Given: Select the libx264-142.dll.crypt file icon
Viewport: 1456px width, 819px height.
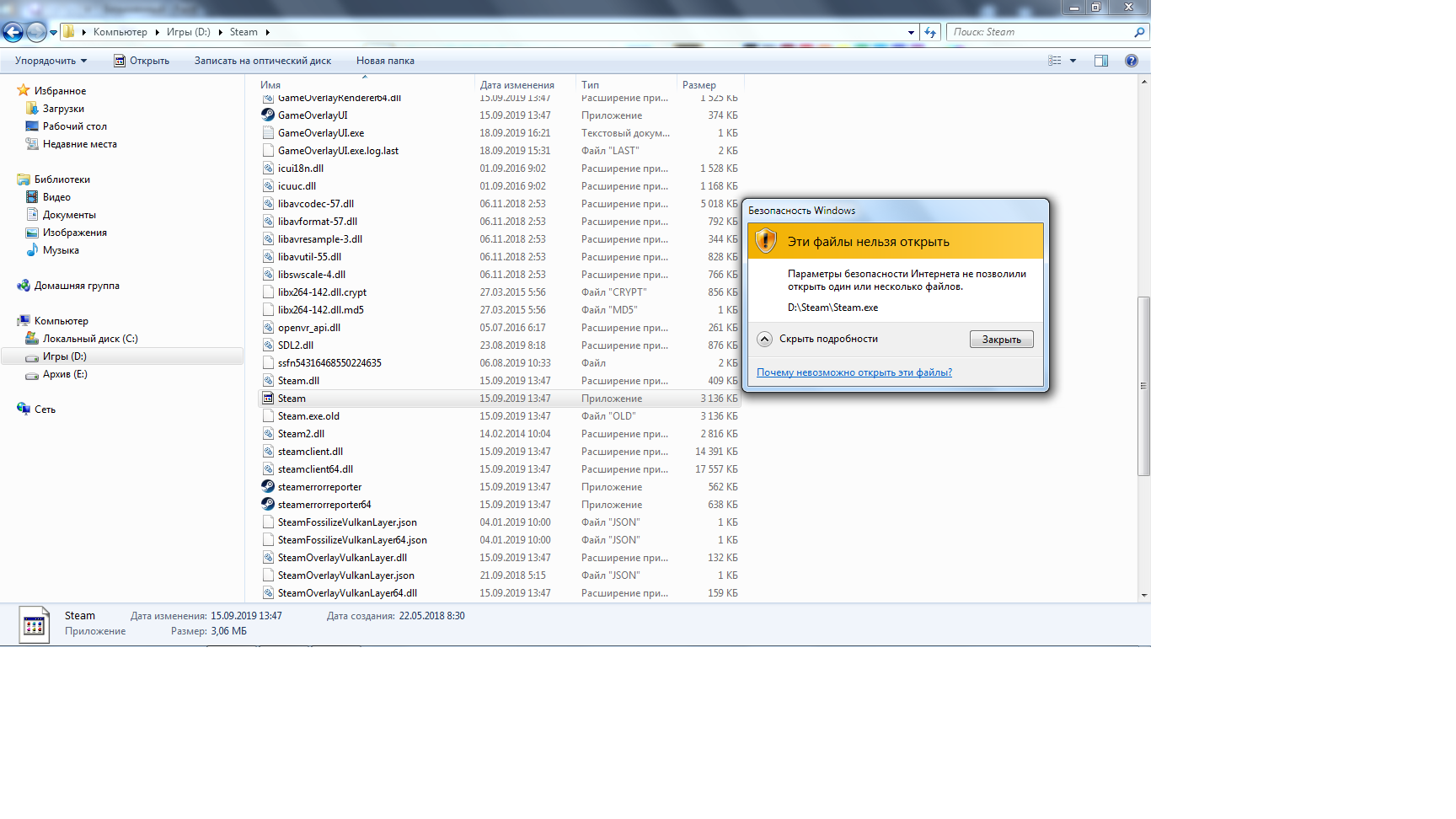Looking at the screenshot, I should 268,292.
